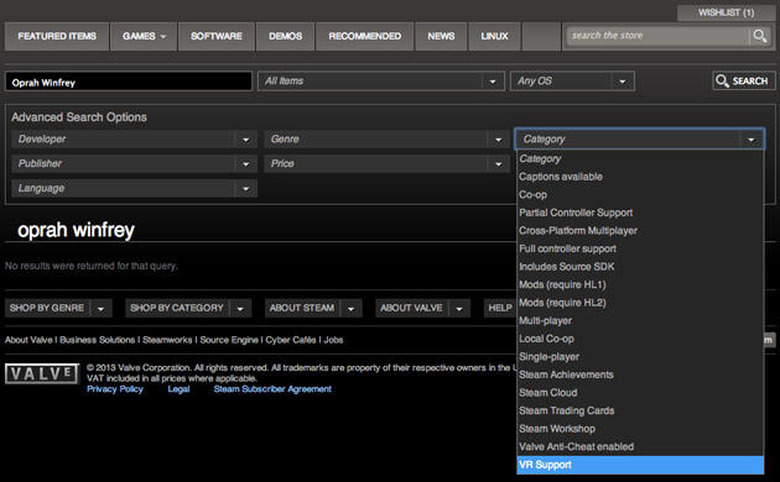Click the Featured Items tab
This screenshot has width=780, height=482.
click(x=57, y=36)
